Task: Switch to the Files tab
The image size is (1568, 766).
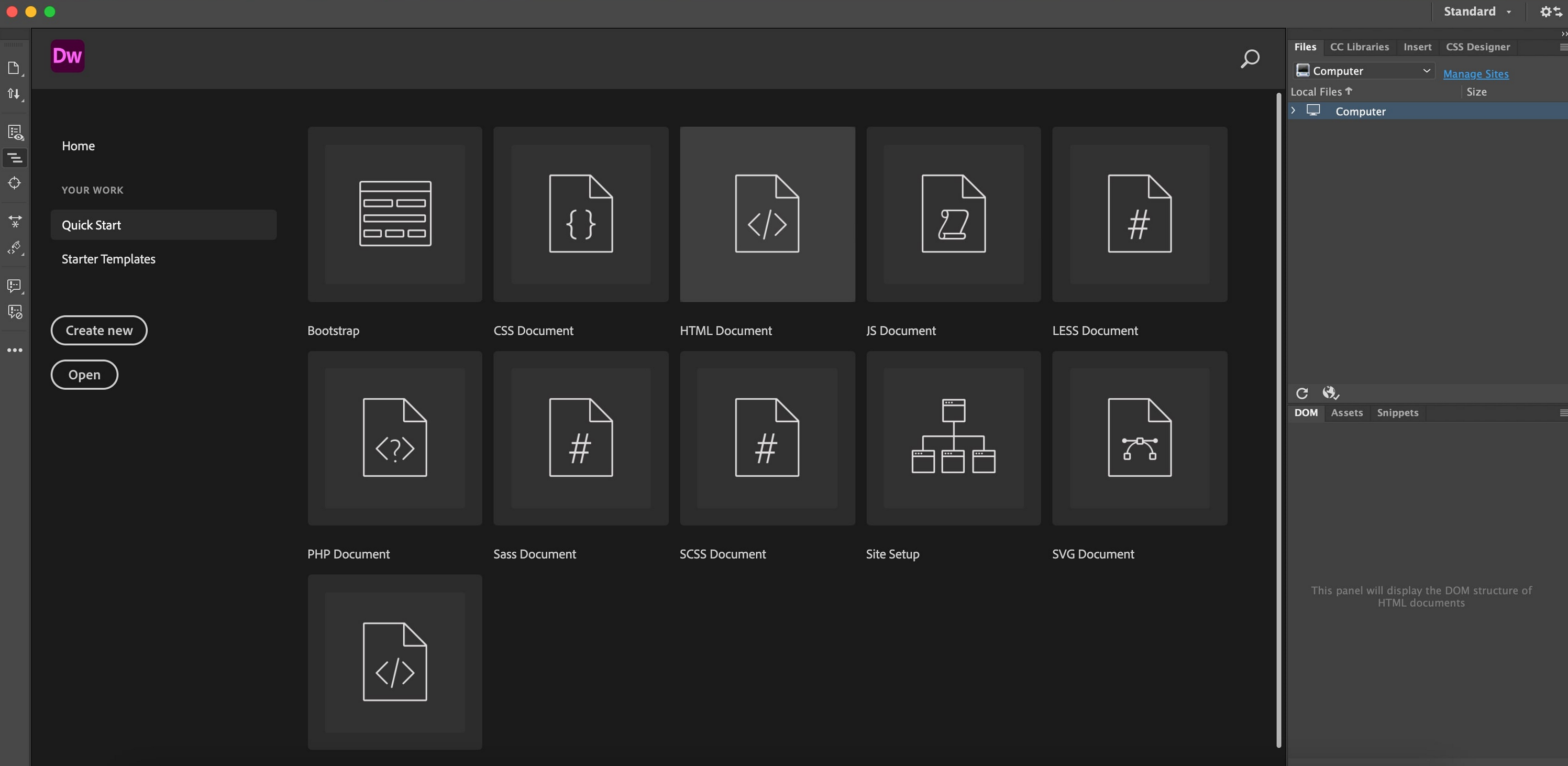Action: tap(1305, 47)
